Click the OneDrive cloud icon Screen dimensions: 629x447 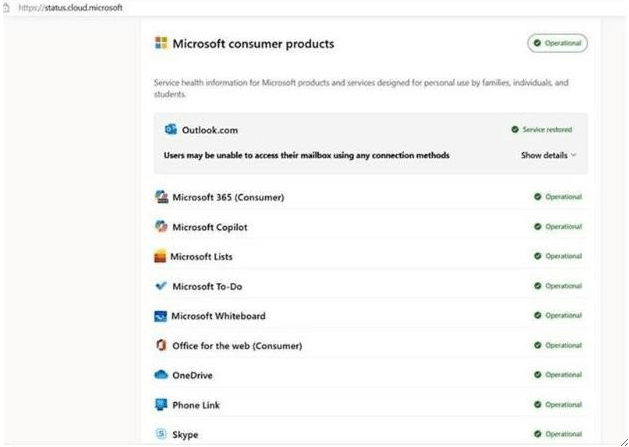pyautogui.click(x=161, y=375)
